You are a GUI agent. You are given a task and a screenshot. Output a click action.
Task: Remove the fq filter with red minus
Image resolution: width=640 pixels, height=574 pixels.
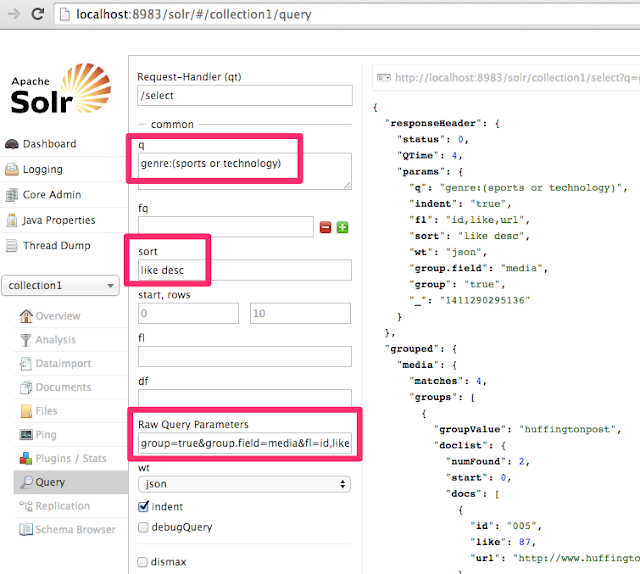[325, 227]
